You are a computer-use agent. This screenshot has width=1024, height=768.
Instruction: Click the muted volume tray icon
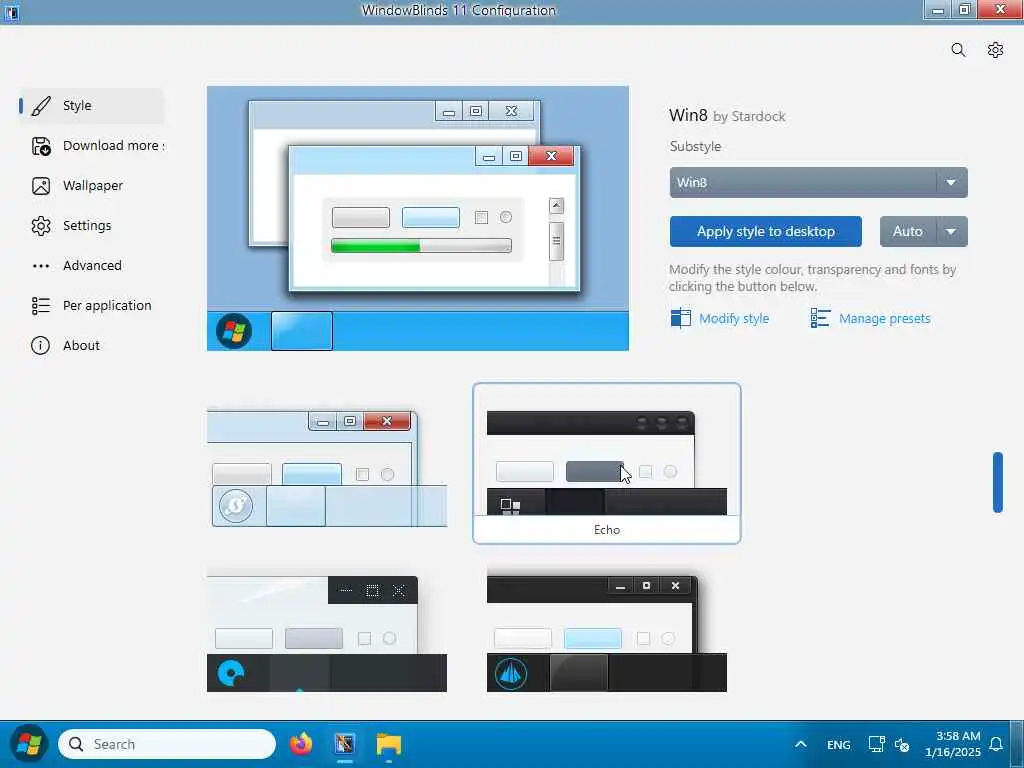[902, 744]
